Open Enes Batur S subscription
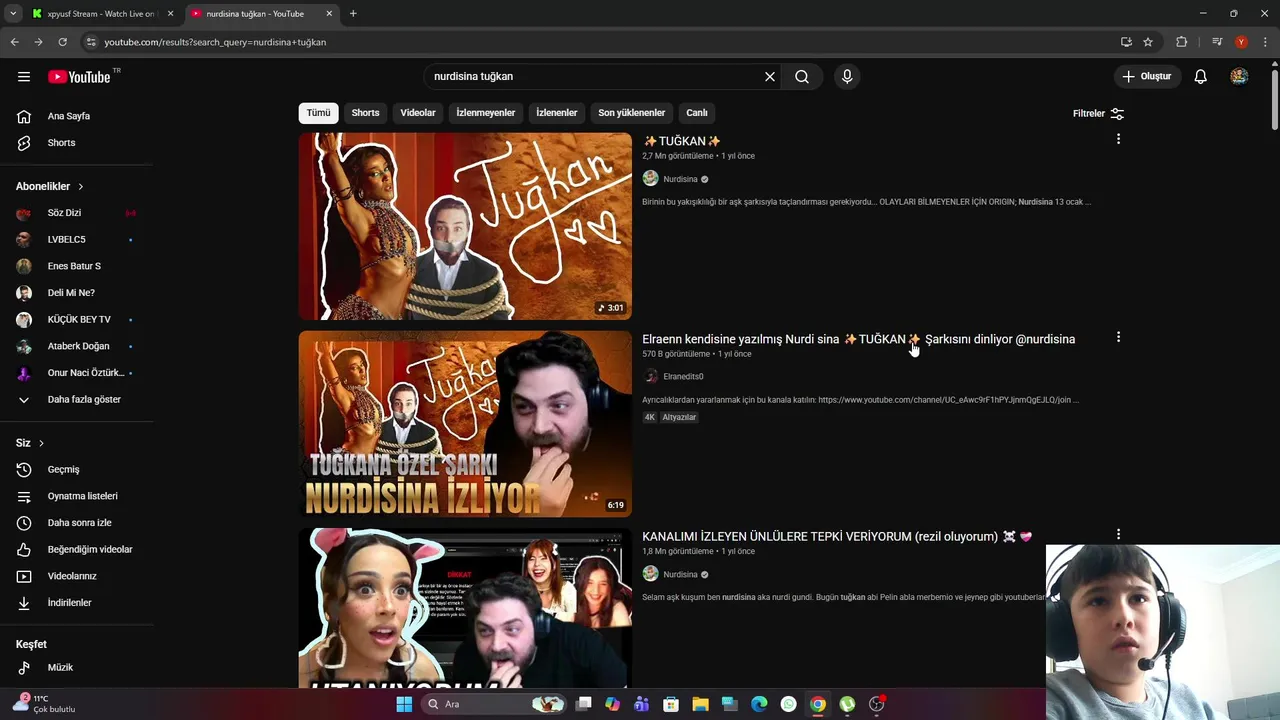Image resolution: width=1280 pixels, height=720 pixels. [x=76, y=266]
